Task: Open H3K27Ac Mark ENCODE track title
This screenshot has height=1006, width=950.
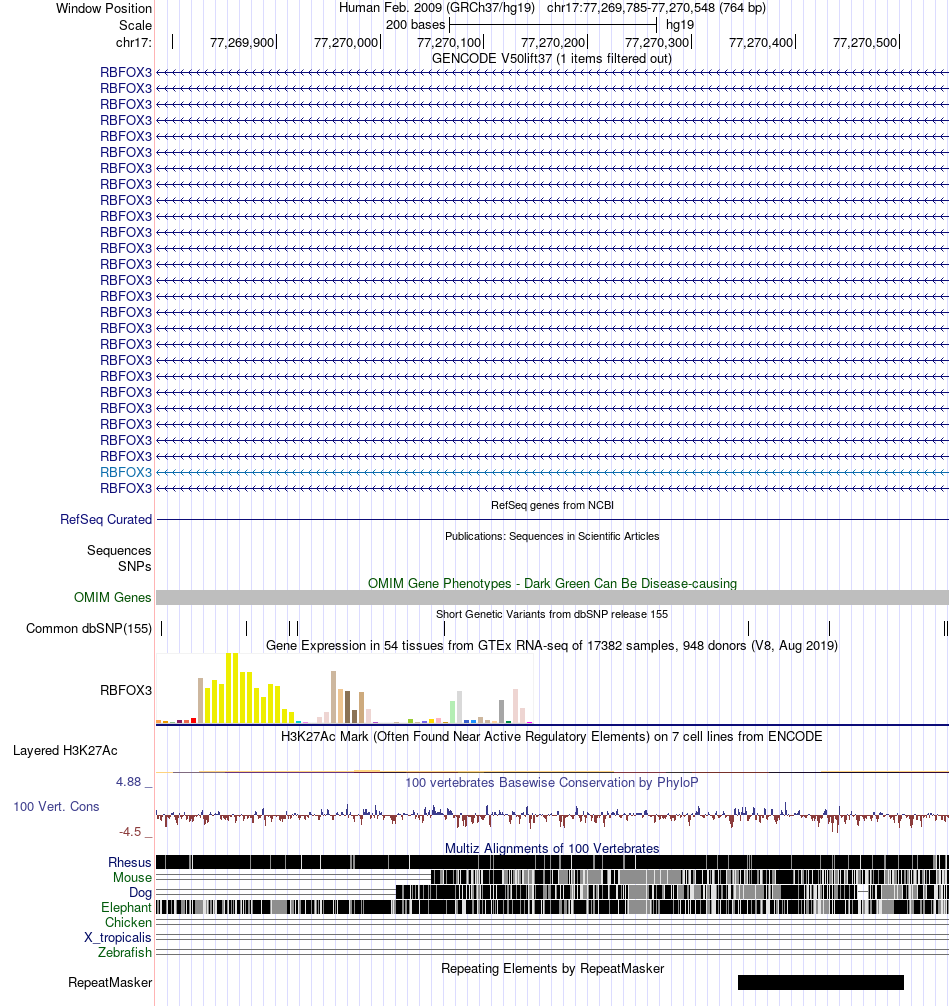Action: tap(552, 737)
